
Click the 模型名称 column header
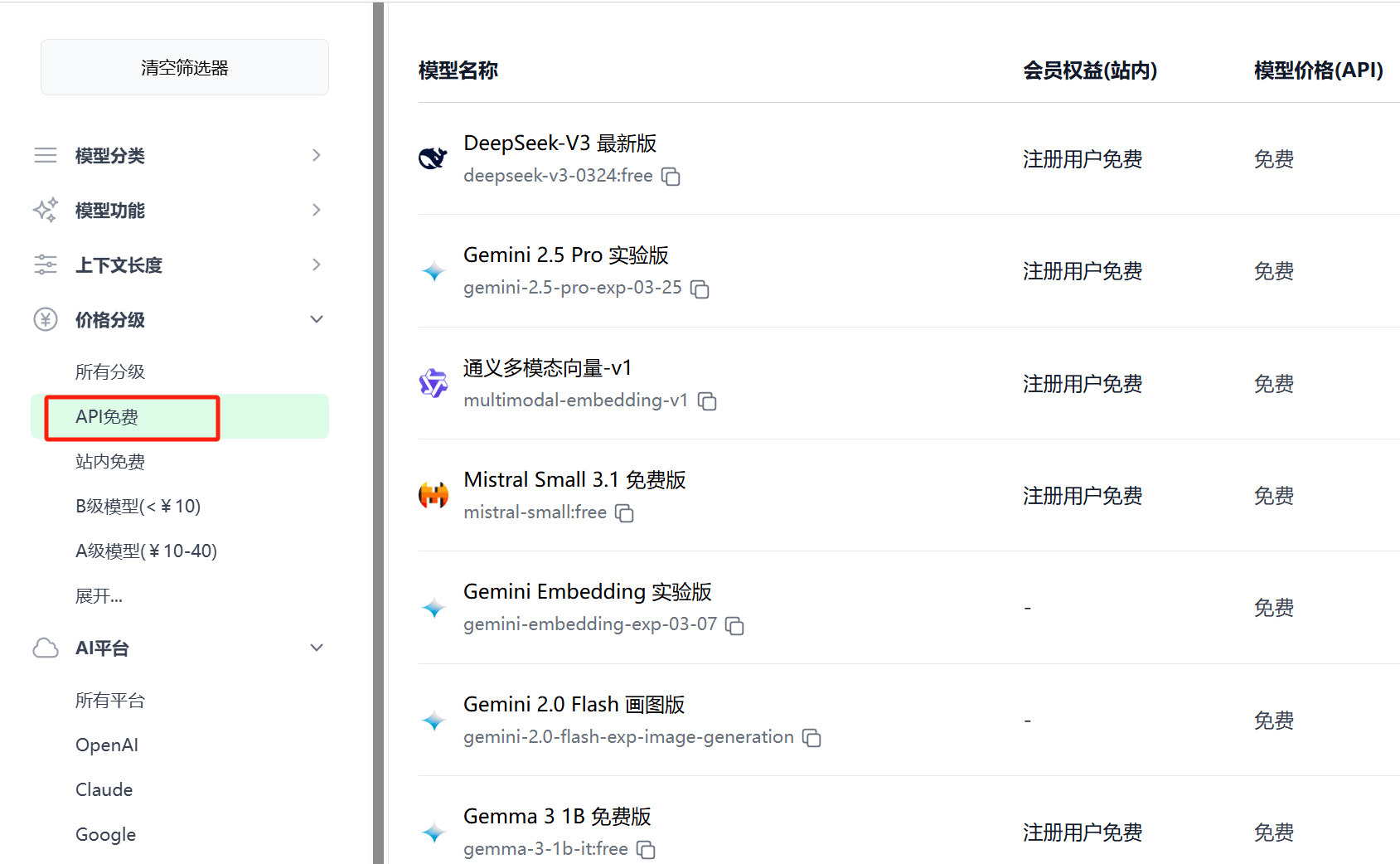(458, 70)
